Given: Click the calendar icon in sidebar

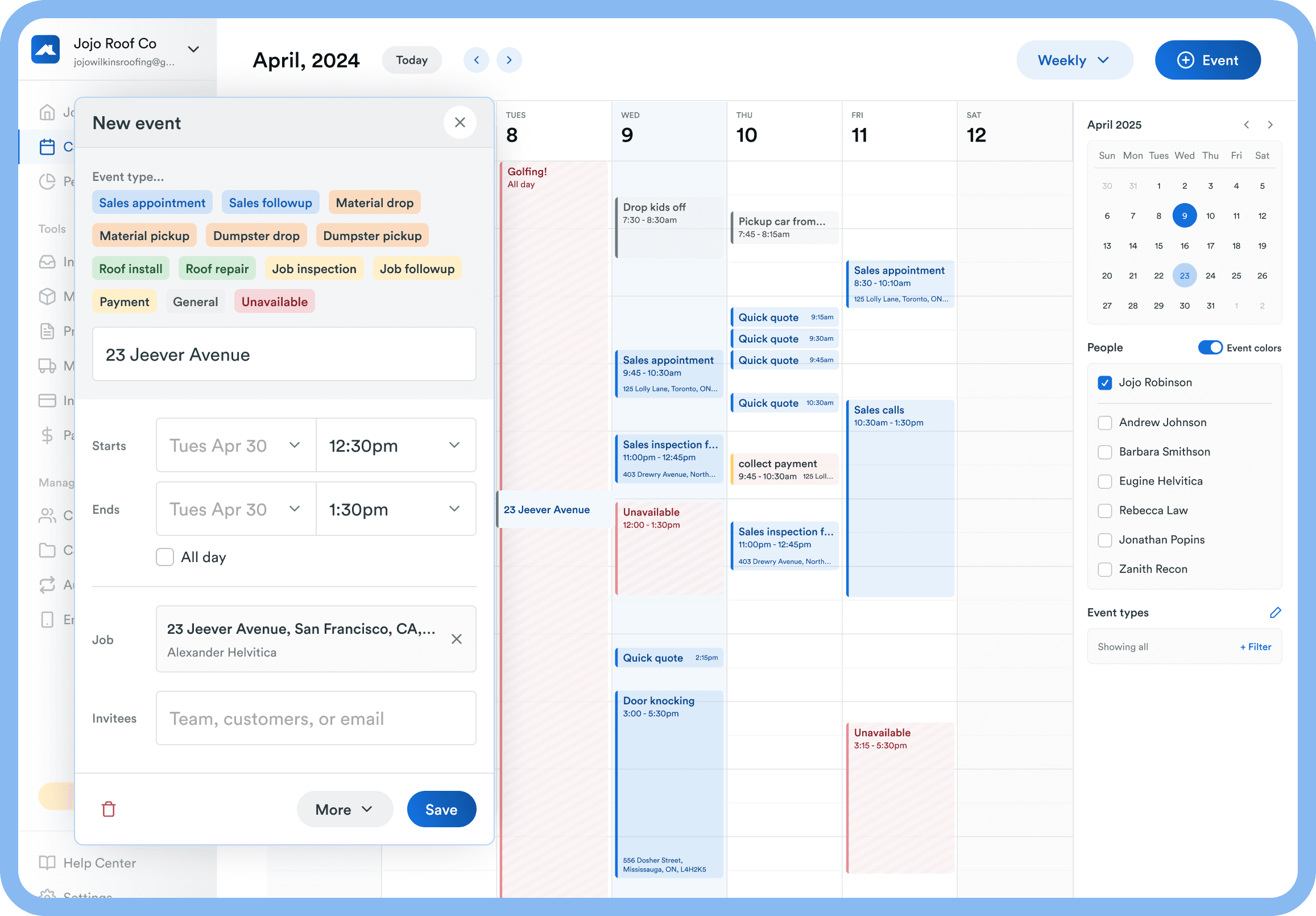Looking at the screenshot, I should point(47,147).
